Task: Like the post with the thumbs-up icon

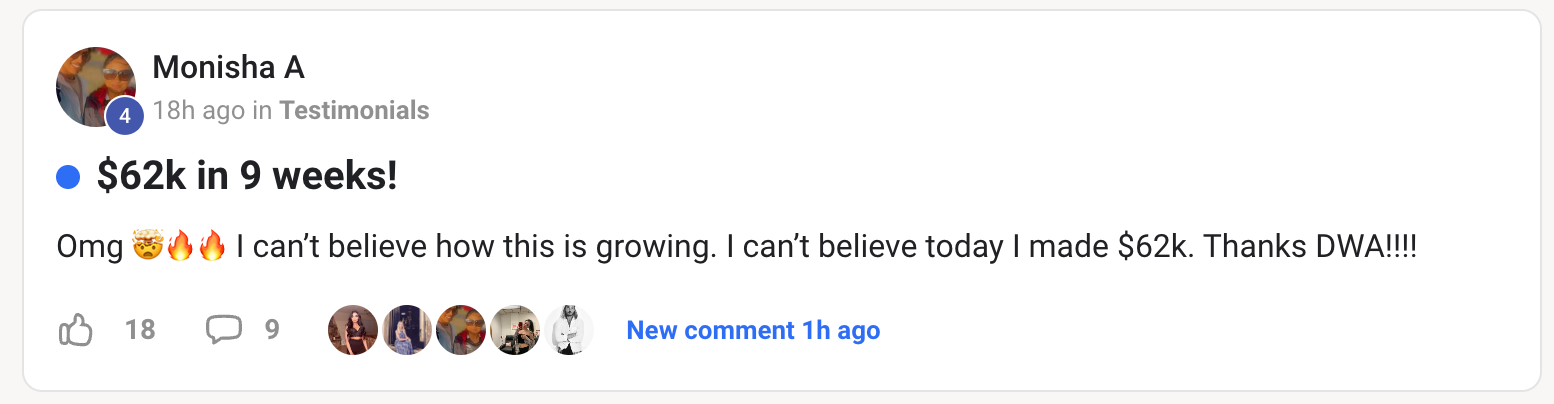Action: click(76, 330)
